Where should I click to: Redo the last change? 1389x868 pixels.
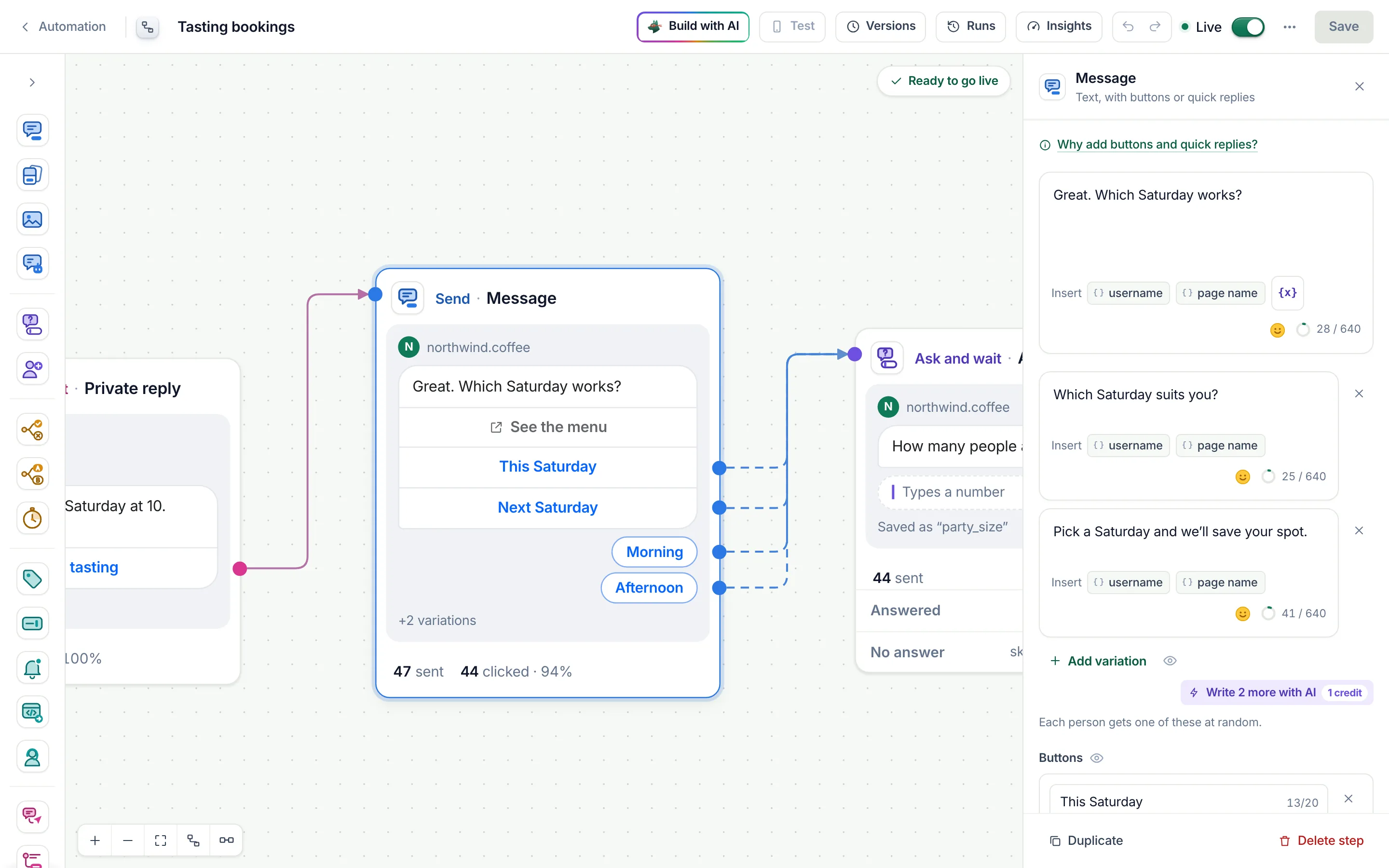point(1155,27)
